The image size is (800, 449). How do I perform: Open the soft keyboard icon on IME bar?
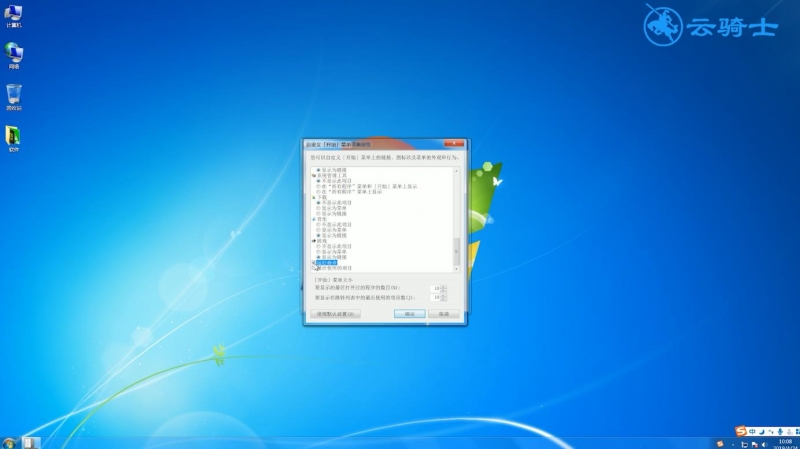pos(789,432)
